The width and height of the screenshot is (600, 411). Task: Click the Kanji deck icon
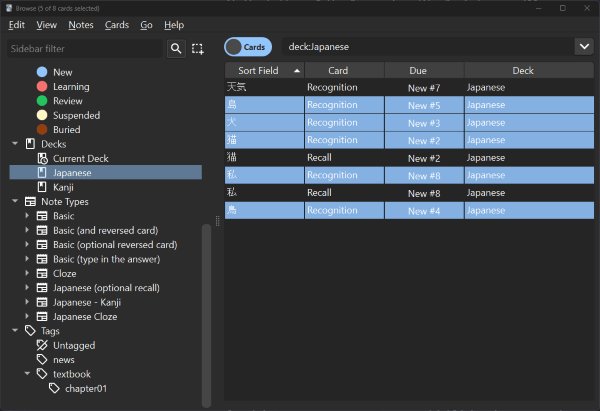[x=42, y=187]
